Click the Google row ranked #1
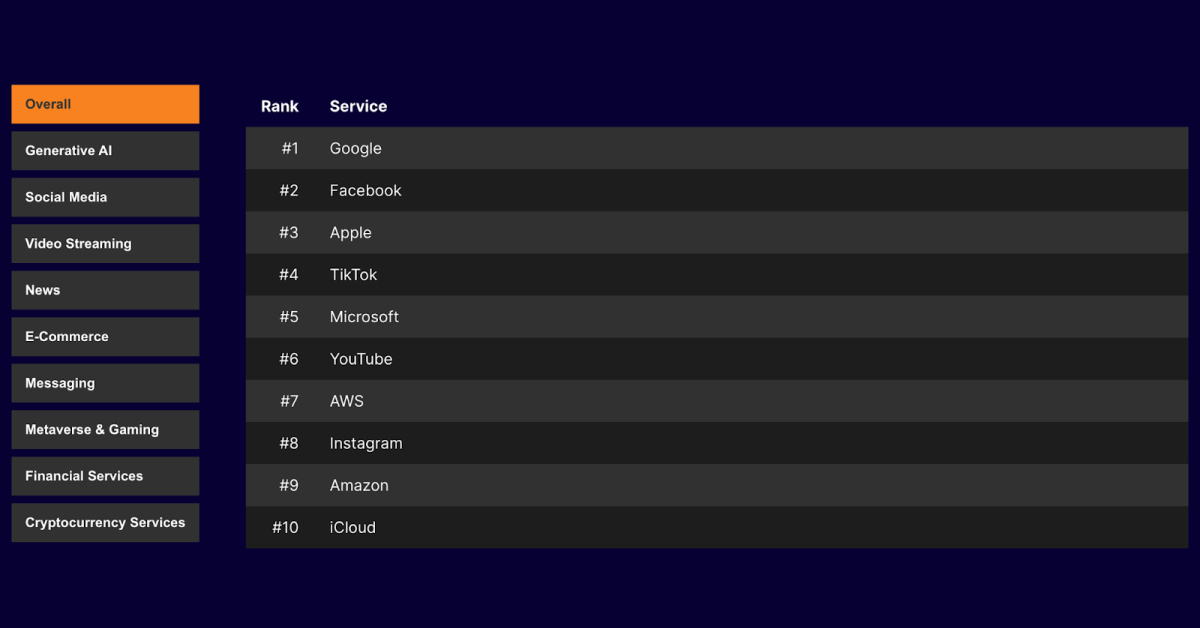 (x=356, y=148)
